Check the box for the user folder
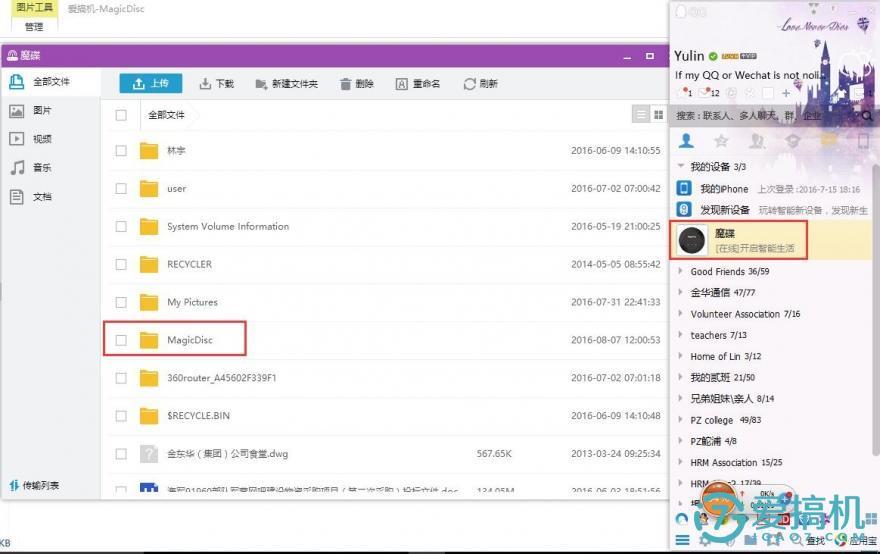The width and height of the screenshot is (880, 554). tap(121, 189)
